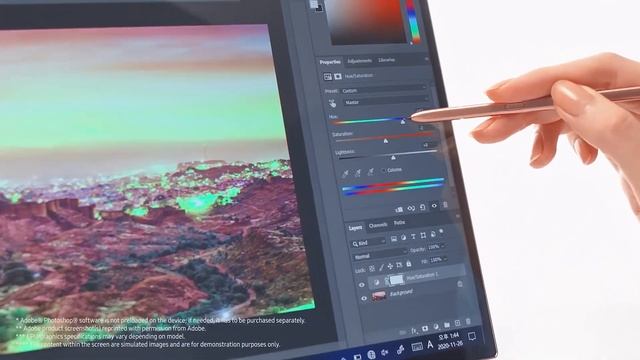Toggle adjustment layer visibility in Properties
640x360 pixels.
click(434, 206)
